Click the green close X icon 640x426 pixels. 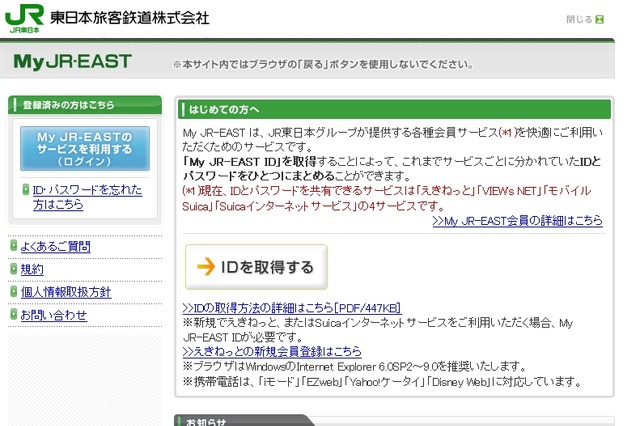[x=599, y=19]
